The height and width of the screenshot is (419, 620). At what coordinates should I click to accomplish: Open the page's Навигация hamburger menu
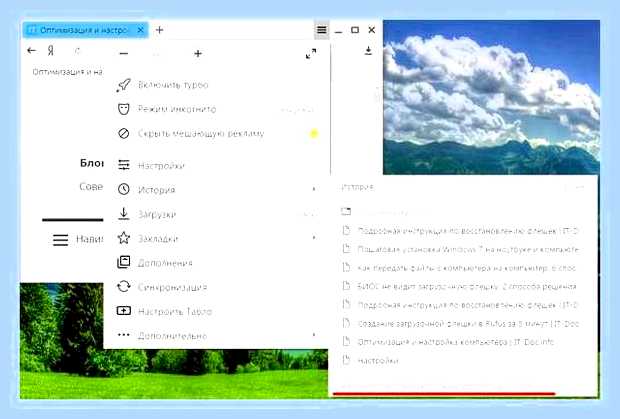pyautogui.click(x=60, y=240)
